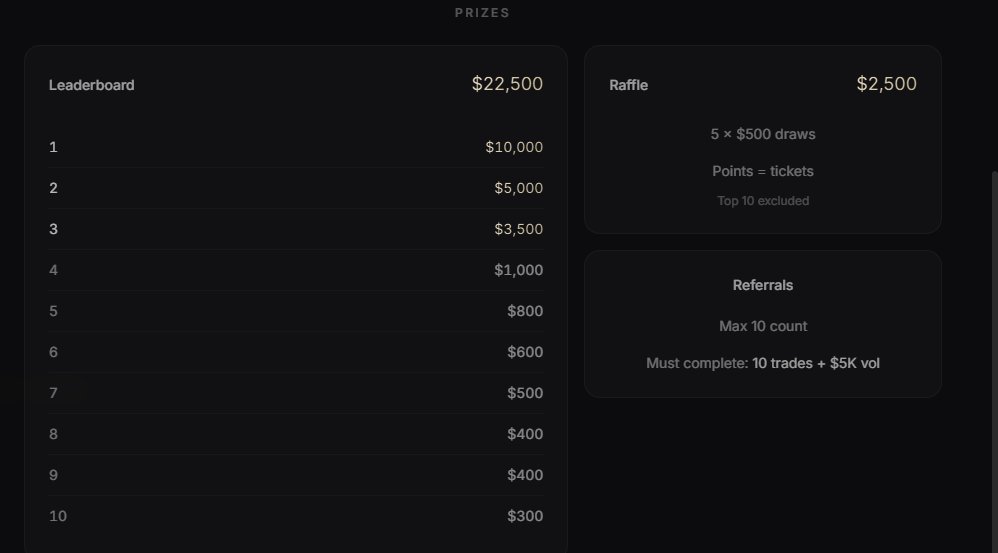This screenshot has height=553, width=998.
Task: Select the $2,500 raffle total
Action: tap(886, 84)
